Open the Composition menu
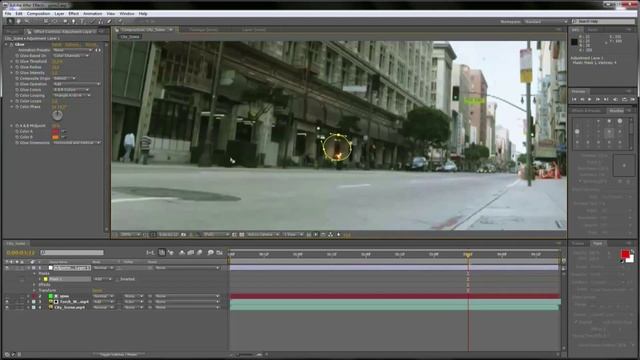The width and height of the screenshot is (640, 360). 38,13
